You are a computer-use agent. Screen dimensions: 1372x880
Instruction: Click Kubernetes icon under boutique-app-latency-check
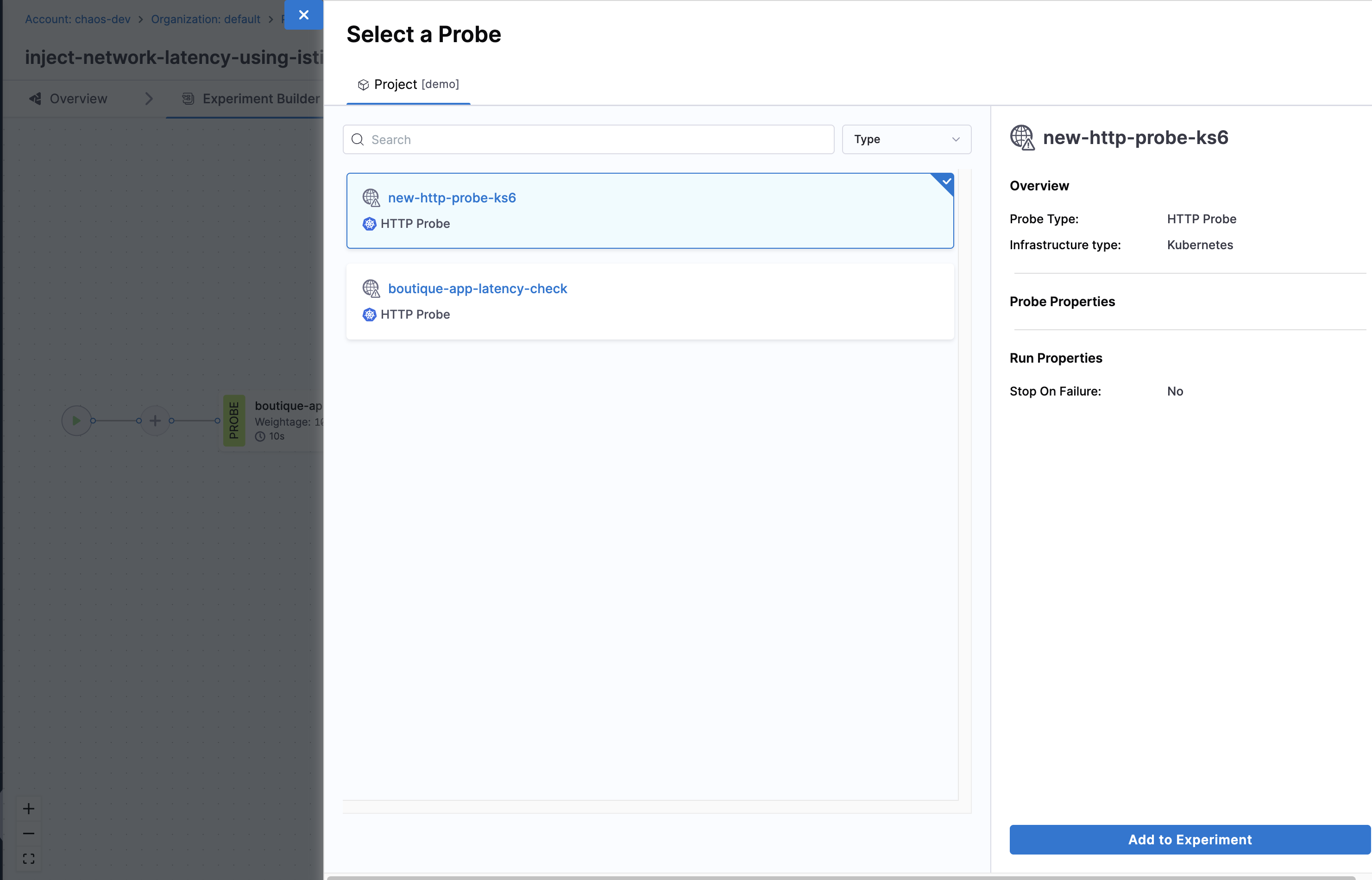tap(369, 315)
